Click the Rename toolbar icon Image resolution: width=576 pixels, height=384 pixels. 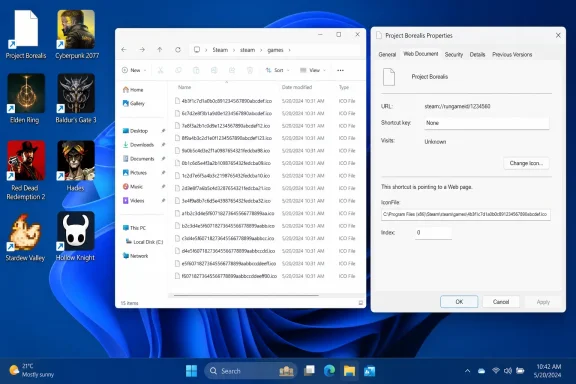click(x=214, y=70)
